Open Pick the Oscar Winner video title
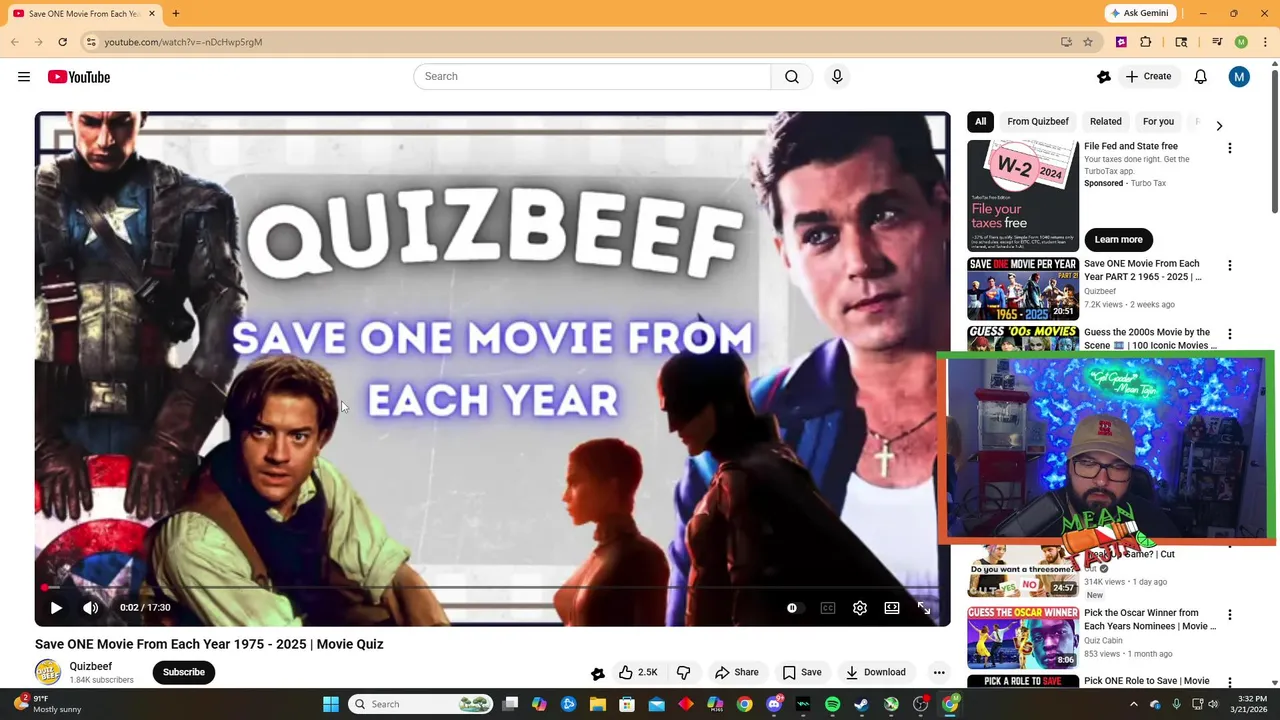Viewport: 1280px width, 720px height. tap(1149, 619)
